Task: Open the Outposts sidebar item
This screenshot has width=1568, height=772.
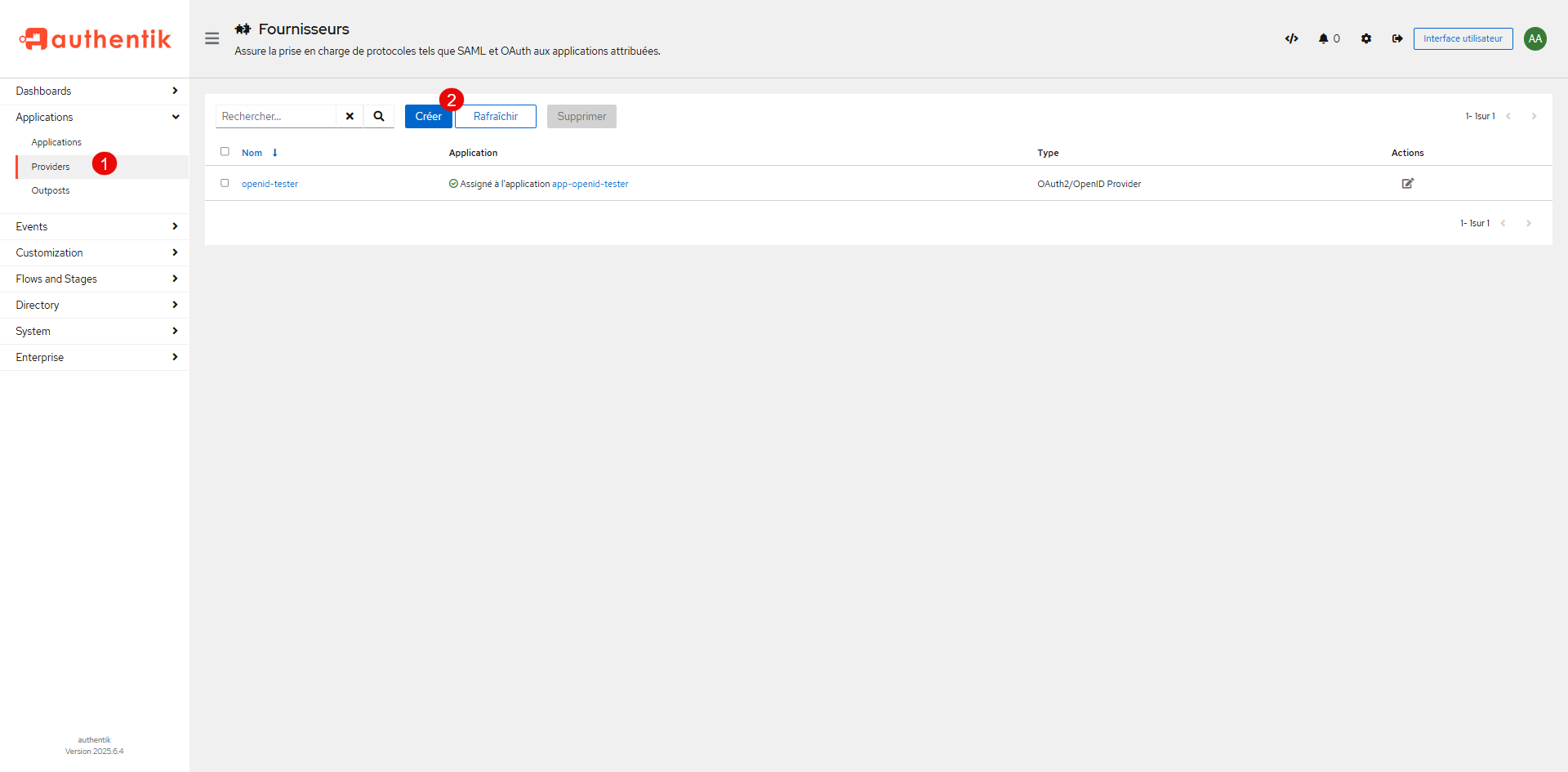Action: (51, 190)
